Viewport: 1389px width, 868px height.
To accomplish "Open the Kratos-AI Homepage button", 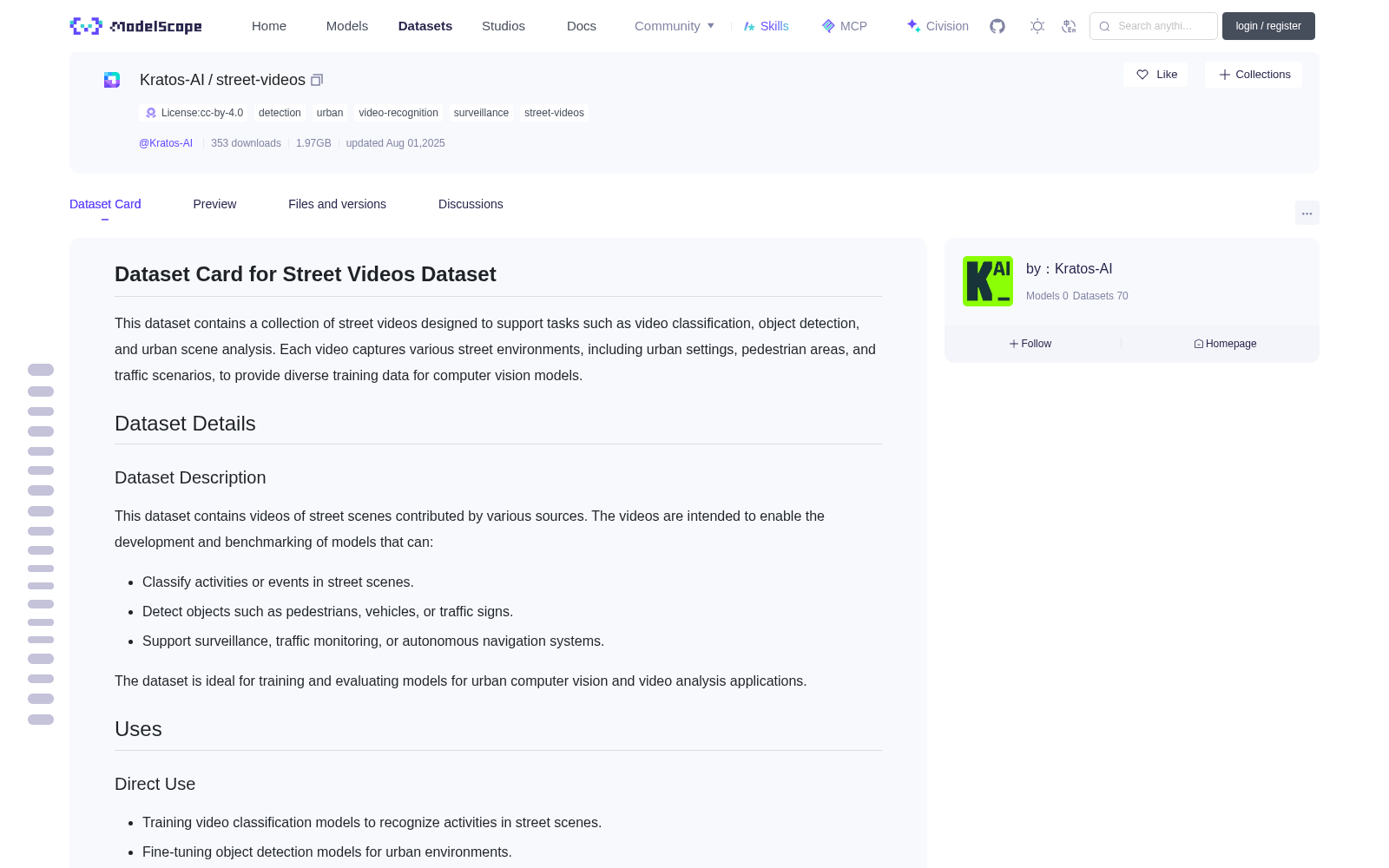I will point(1225,344).
